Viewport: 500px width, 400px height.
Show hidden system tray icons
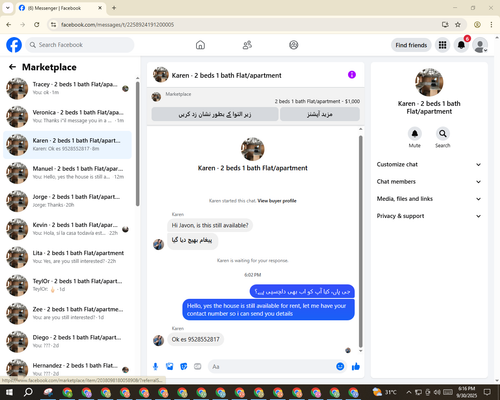[x=409, y=392]
